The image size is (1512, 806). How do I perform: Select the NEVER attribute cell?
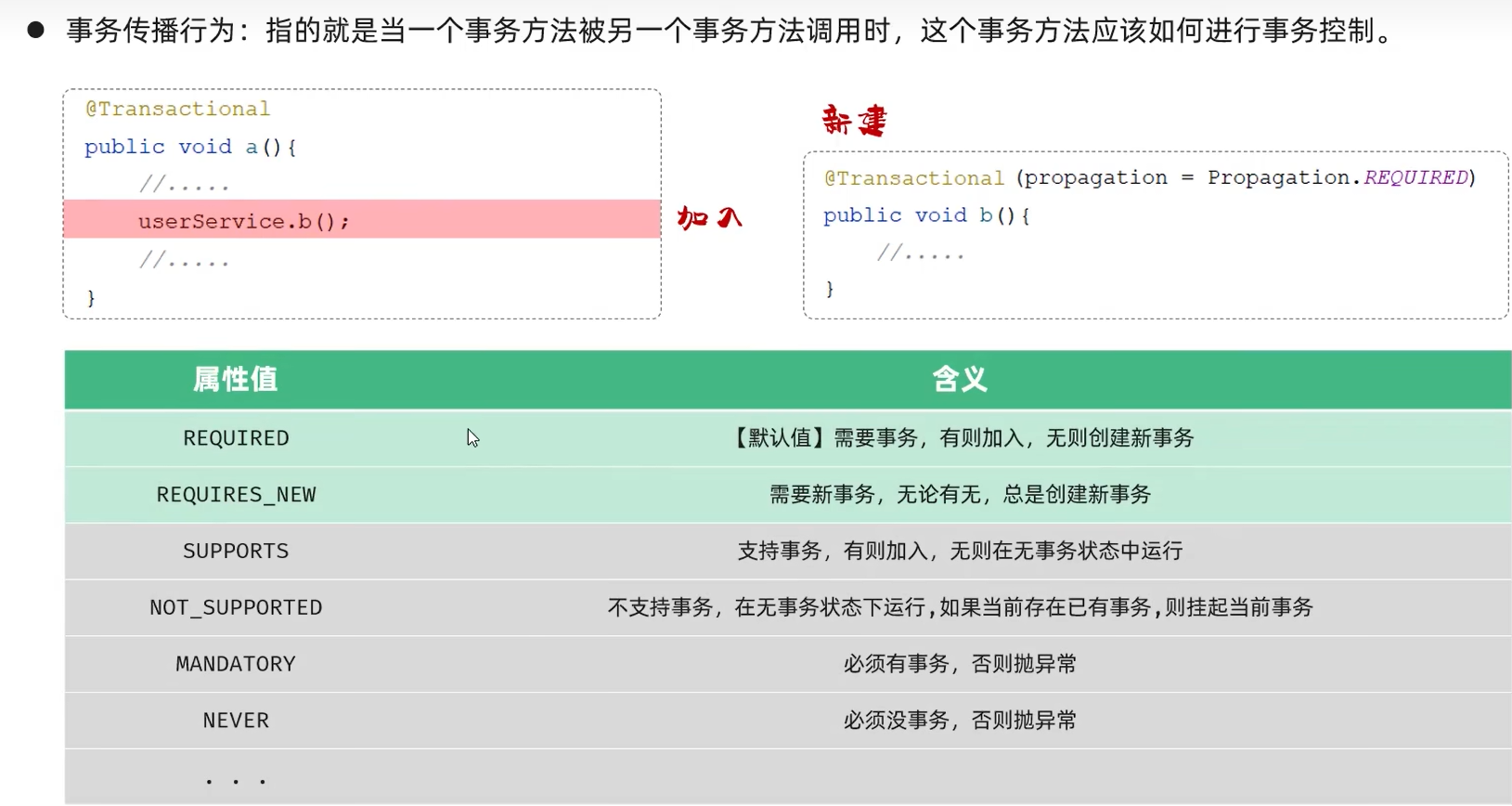(x=236, y=721)
